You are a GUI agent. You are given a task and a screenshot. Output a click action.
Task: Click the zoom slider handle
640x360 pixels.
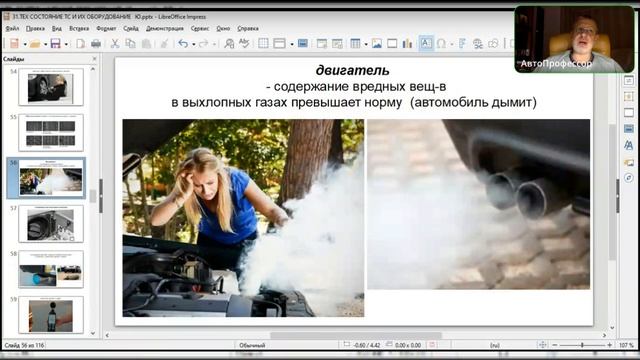click(x=582, y=345)
